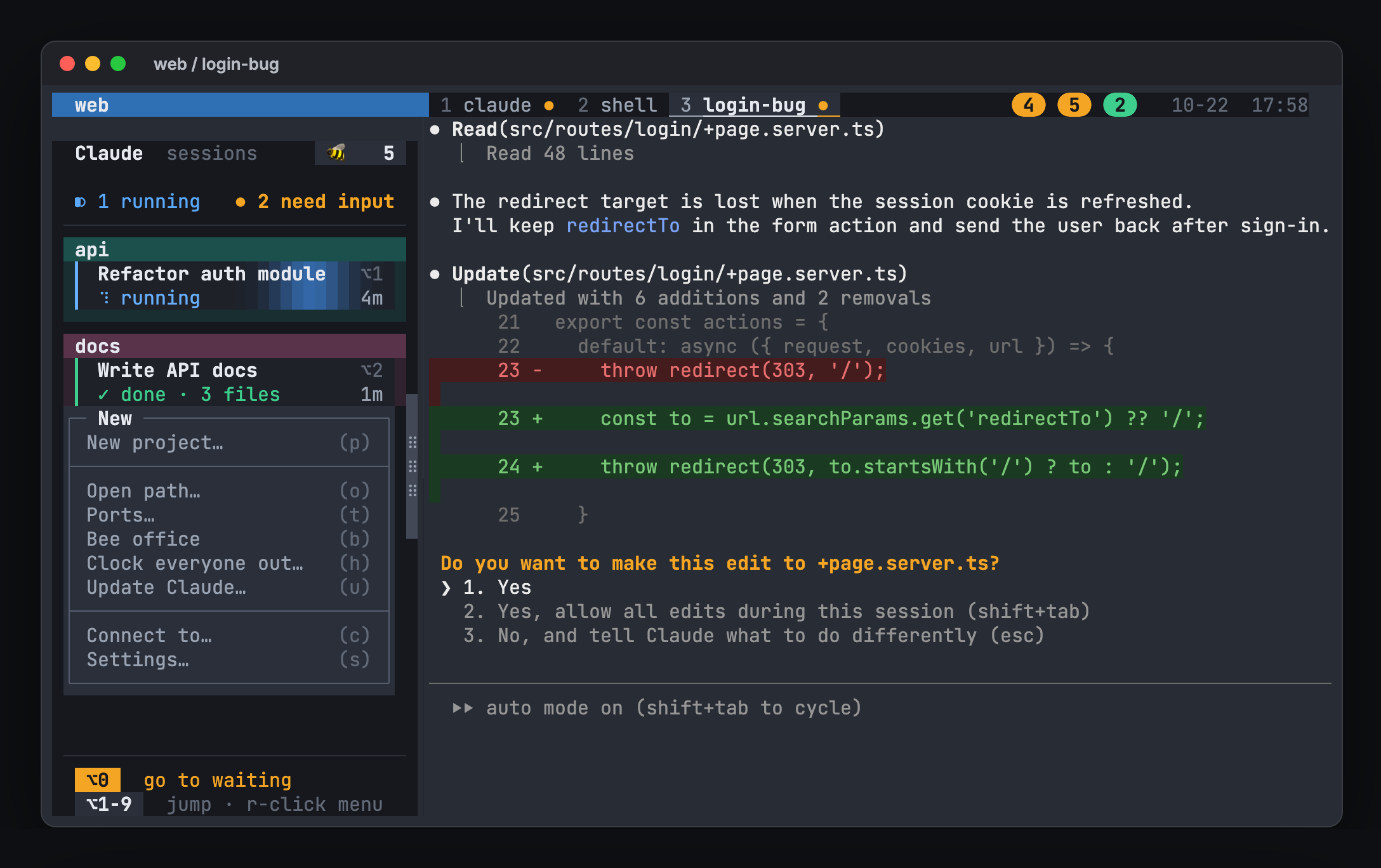Select the '3 login-bug' tab
Viewport: 1381px width, 868px height.
click(754, 105)
